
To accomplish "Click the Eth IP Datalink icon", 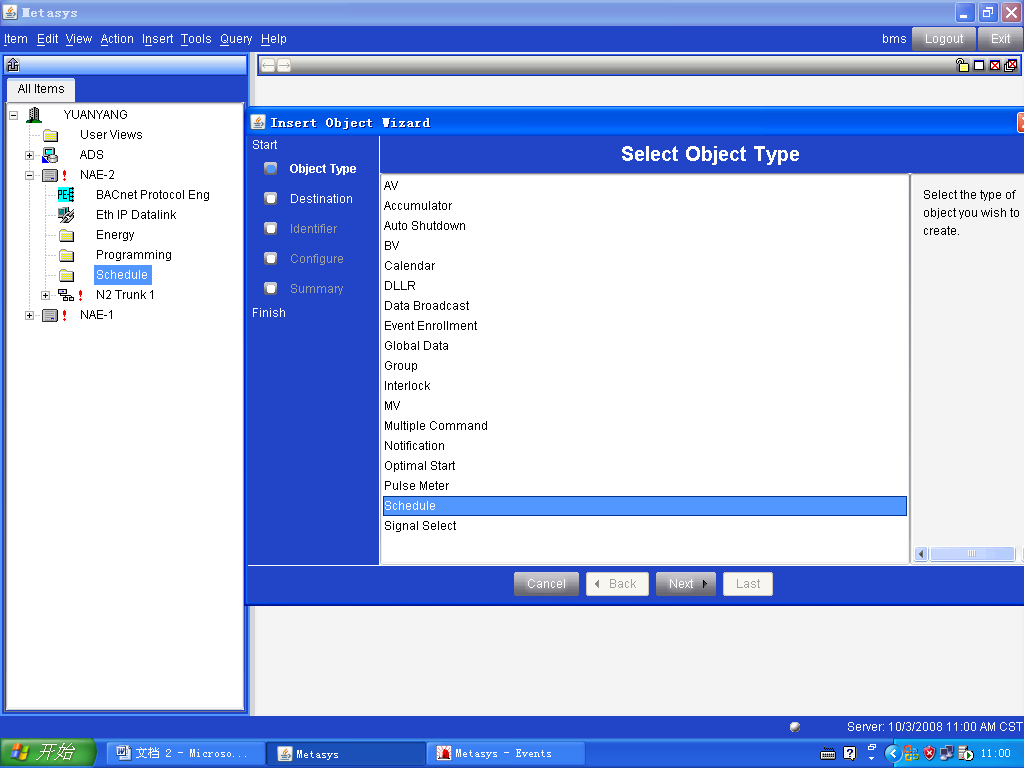I will tap(66, 215).
